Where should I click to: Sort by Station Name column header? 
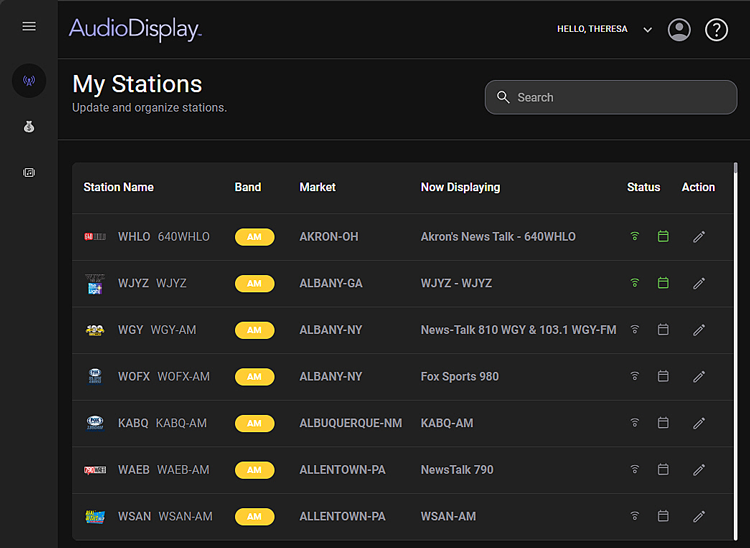[119, 187]
